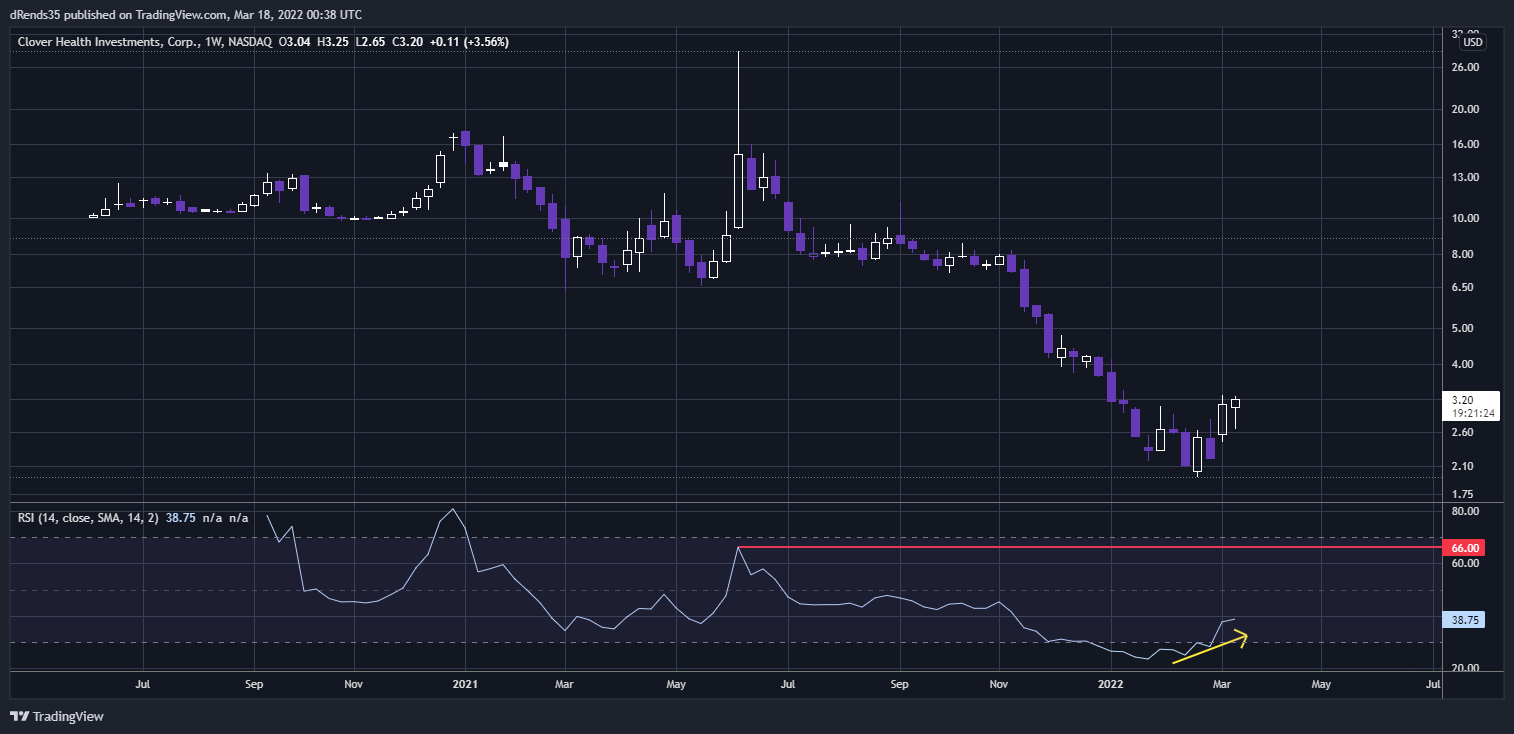
Task: Click the red horizontal RSI resistance line
Action: tap(1090, 547)
